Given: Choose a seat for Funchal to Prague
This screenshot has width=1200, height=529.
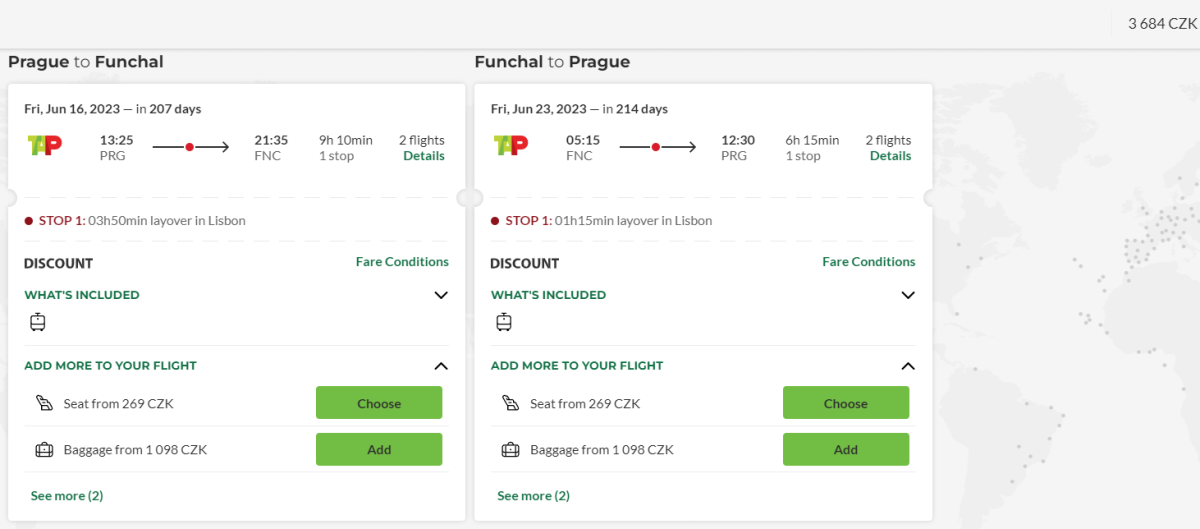Looking at the screenshot, I should point(845,404).
